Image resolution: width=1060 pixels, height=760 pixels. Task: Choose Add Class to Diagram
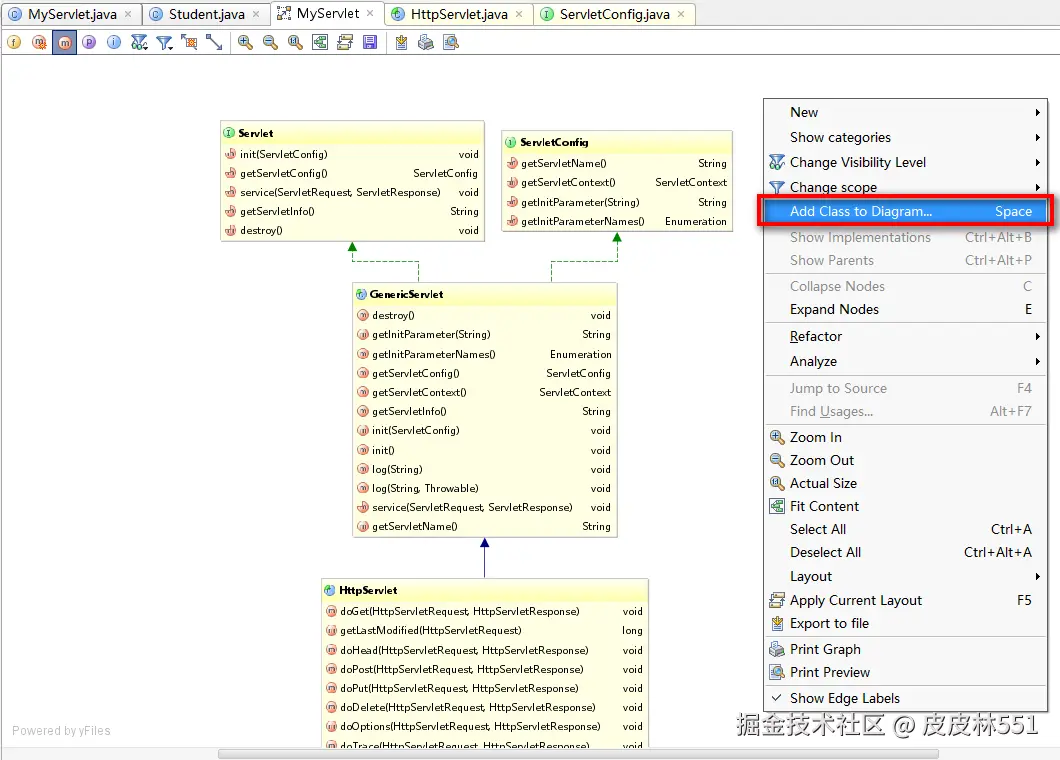pyautogui.click(x=906, y=212)
